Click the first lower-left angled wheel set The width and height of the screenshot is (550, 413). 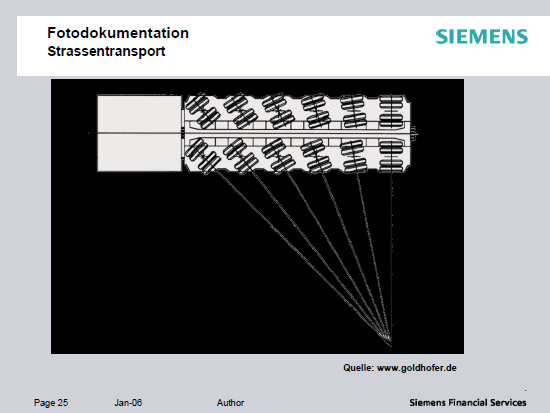[x=202, y=156]
